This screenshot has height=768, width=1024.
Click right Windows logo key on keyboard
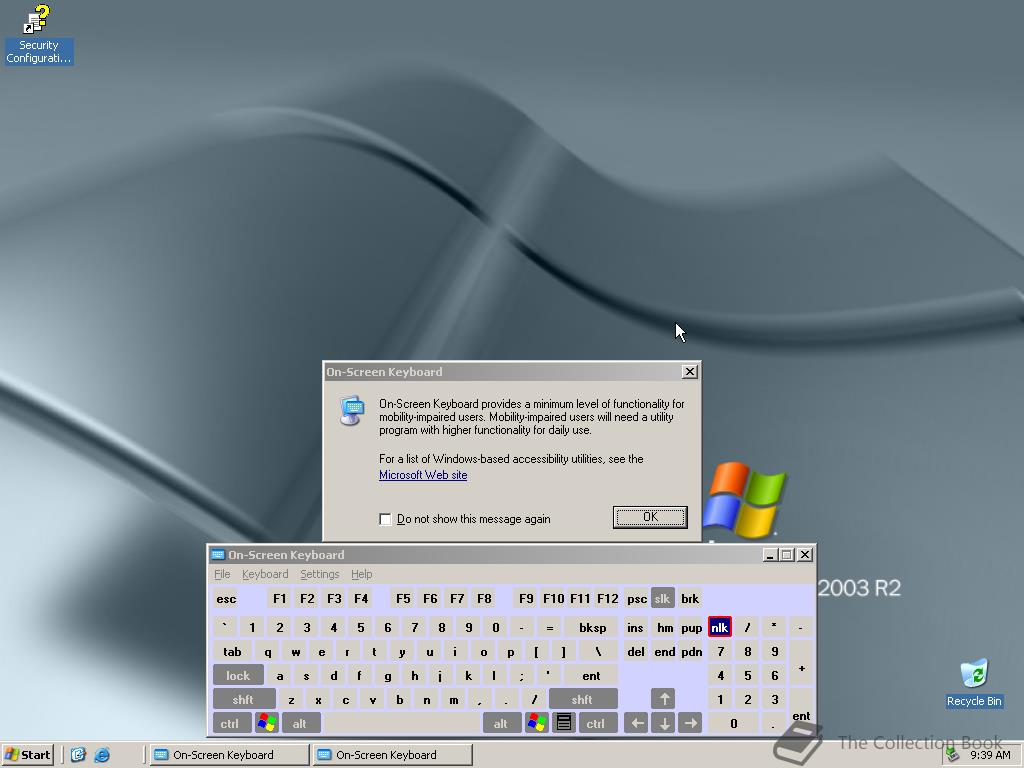(x=537, y=723)
